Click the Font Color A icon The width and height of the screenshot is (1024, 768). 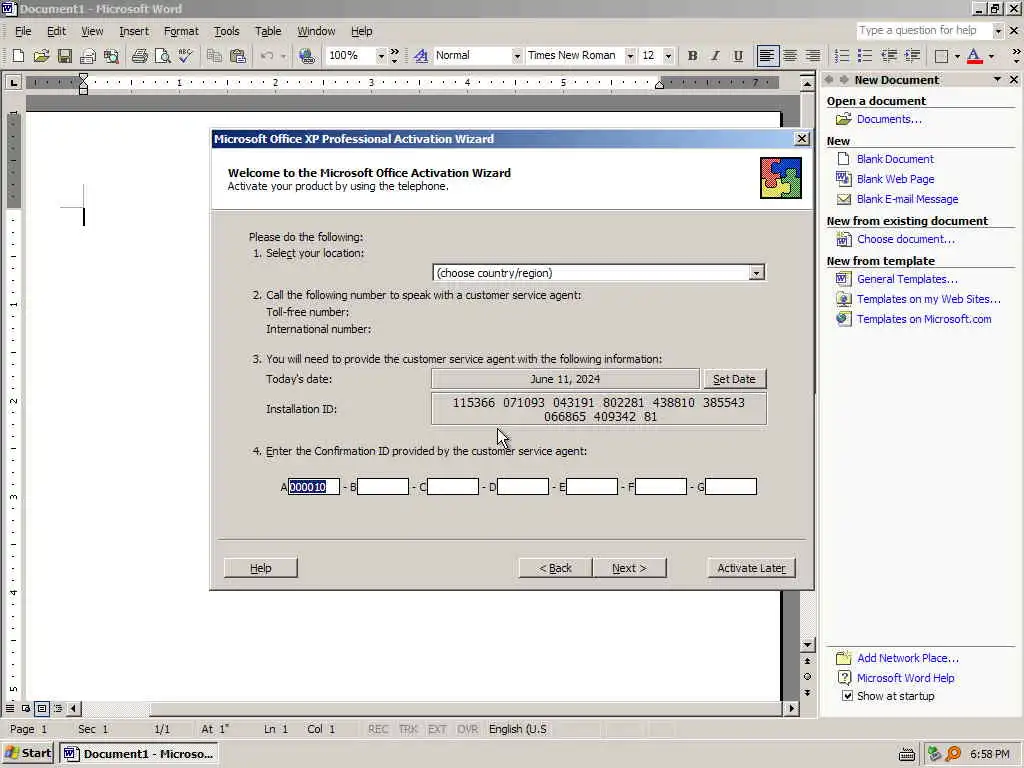[x=974, y=56]
